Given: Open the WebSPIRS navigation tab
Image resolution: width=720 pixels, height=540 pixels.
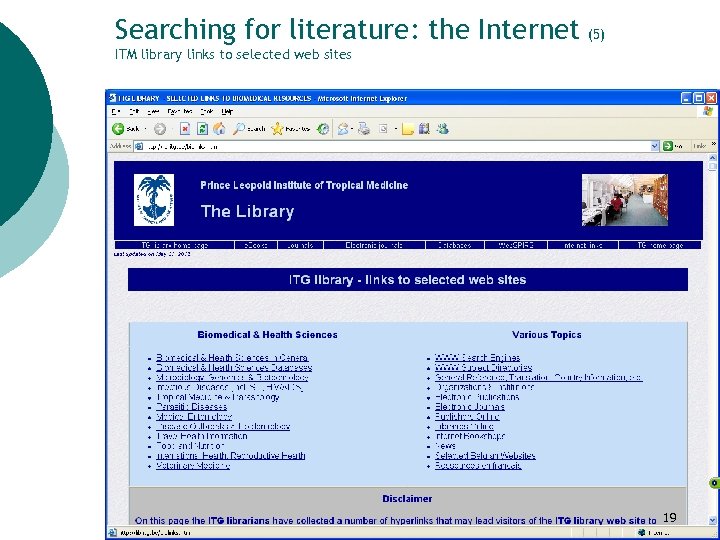Looking at the screenshot, I should 516,245.
